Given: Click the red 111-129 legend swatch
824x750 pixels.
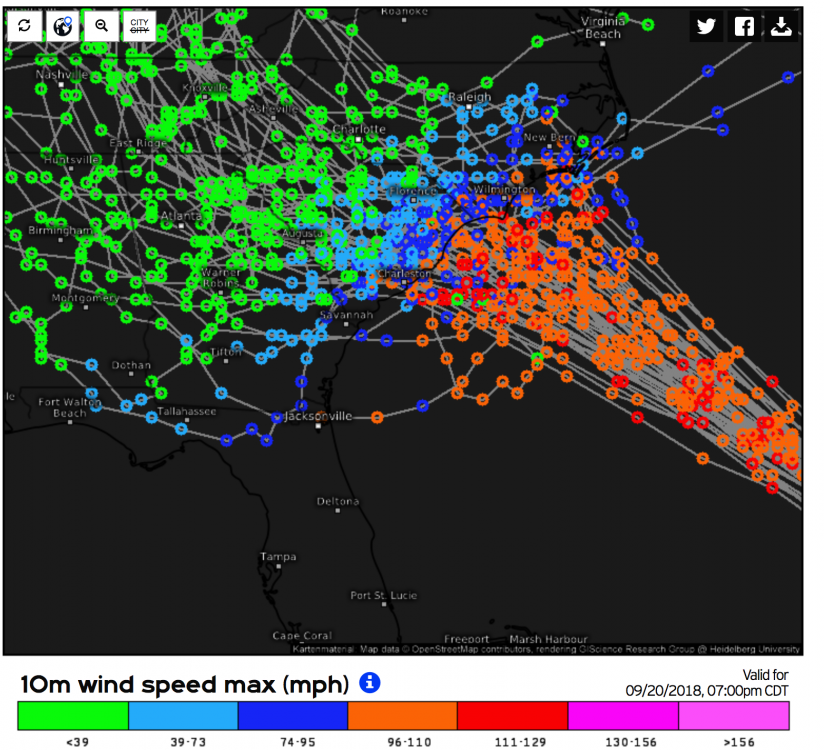Looking at the screenshot, I should click(512, 715).
